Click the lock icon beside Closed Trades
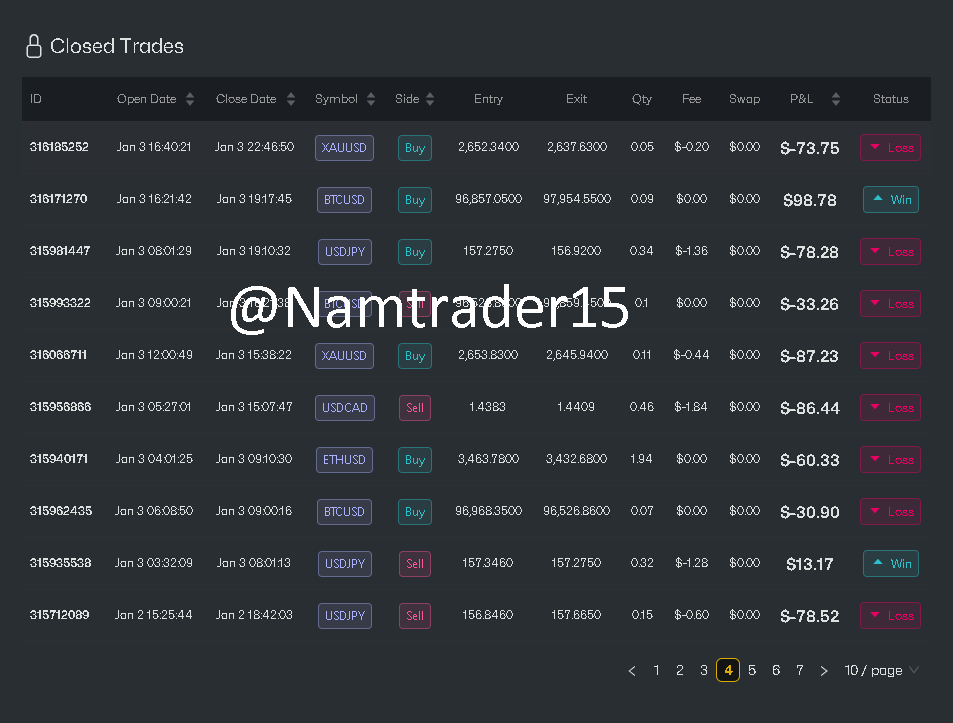The width and height of the screenshot is (953, 723). coord(35,46)
